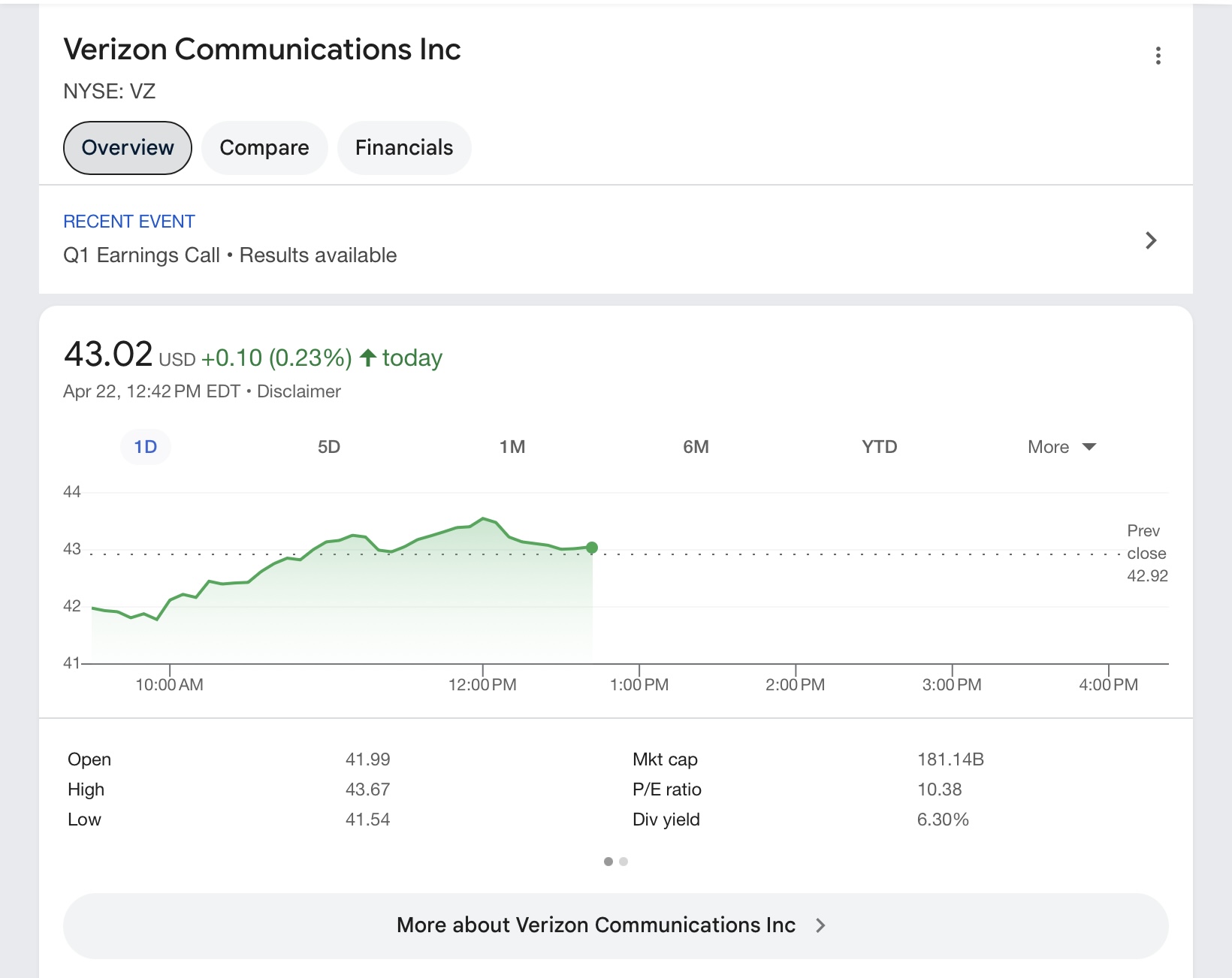Select the 5D chart range

pos(329,447)
